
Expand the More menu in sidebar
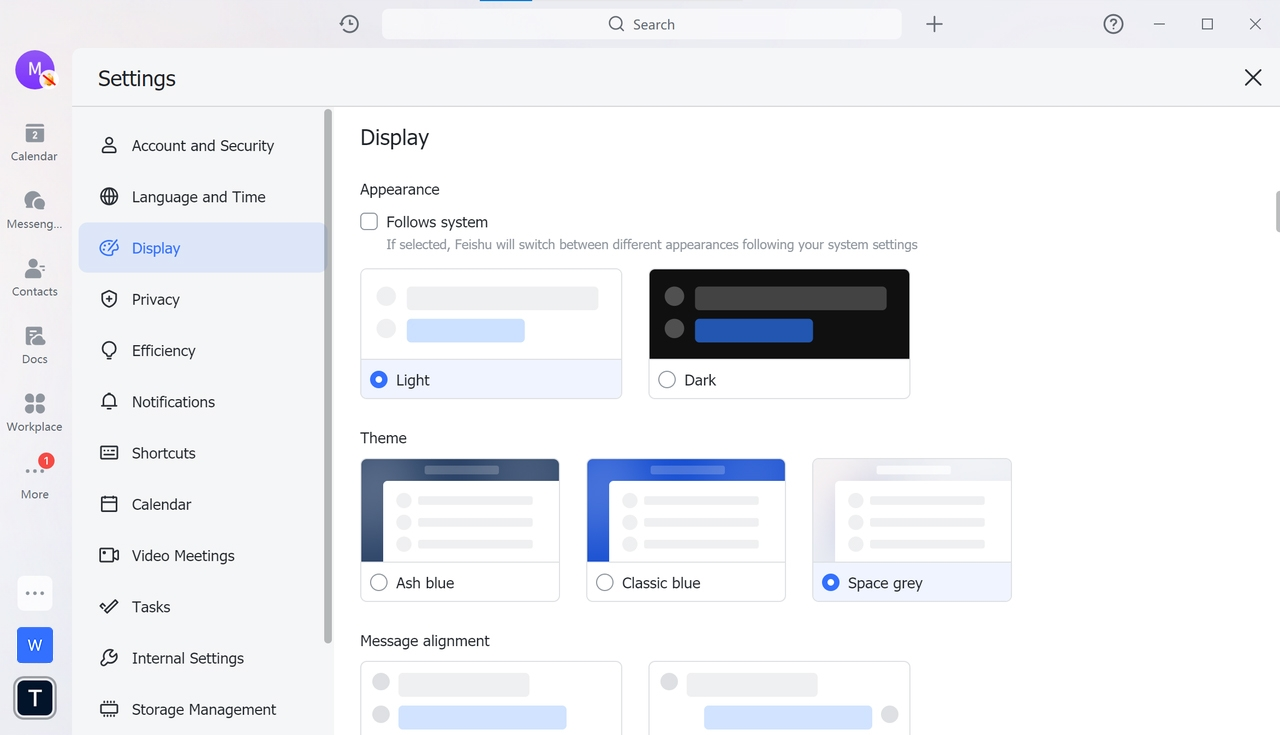34,478
